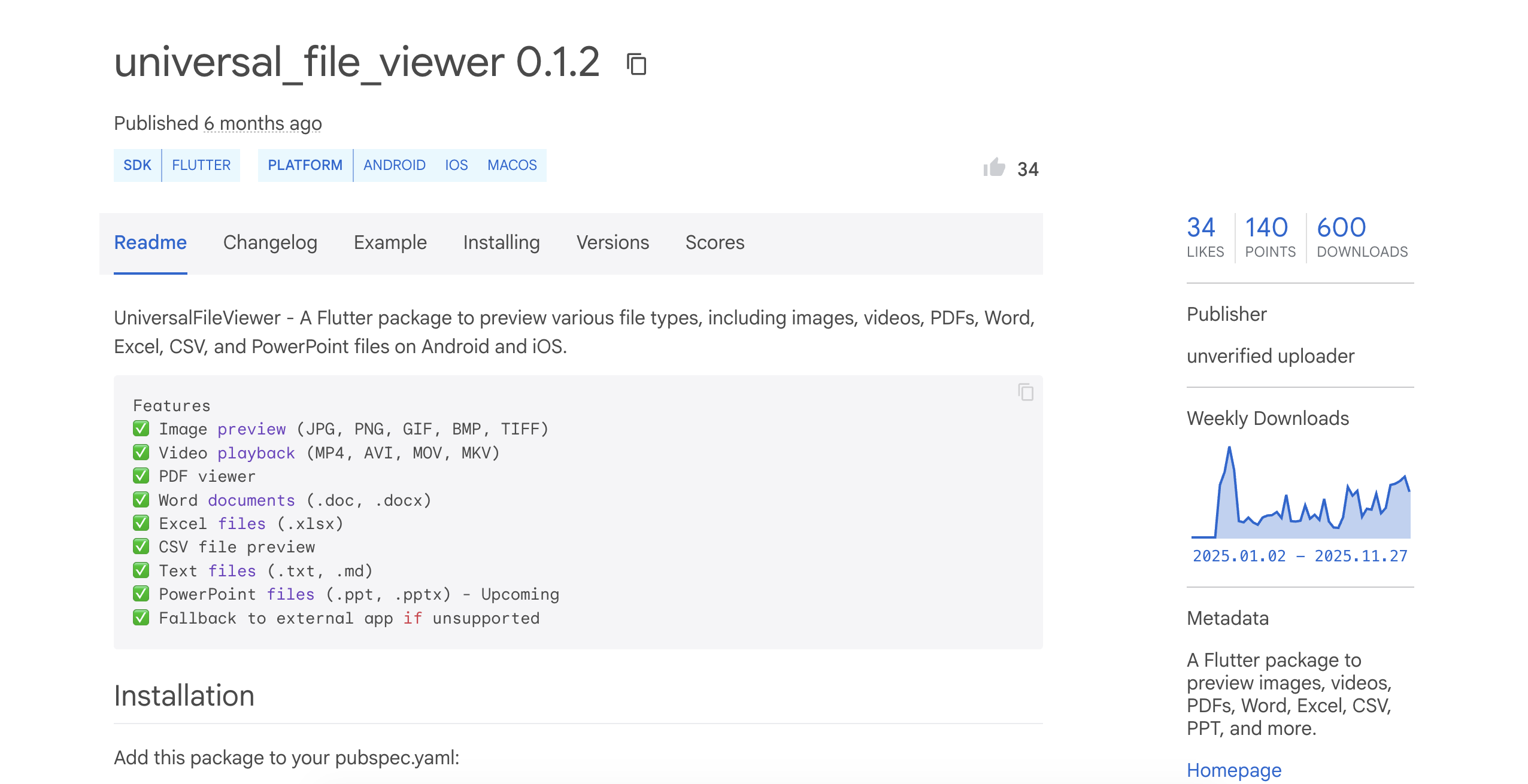Screen dimensions: 1528x784
Task: Click the Weekly Downloads heading
Action: (x=1268, y=418)
